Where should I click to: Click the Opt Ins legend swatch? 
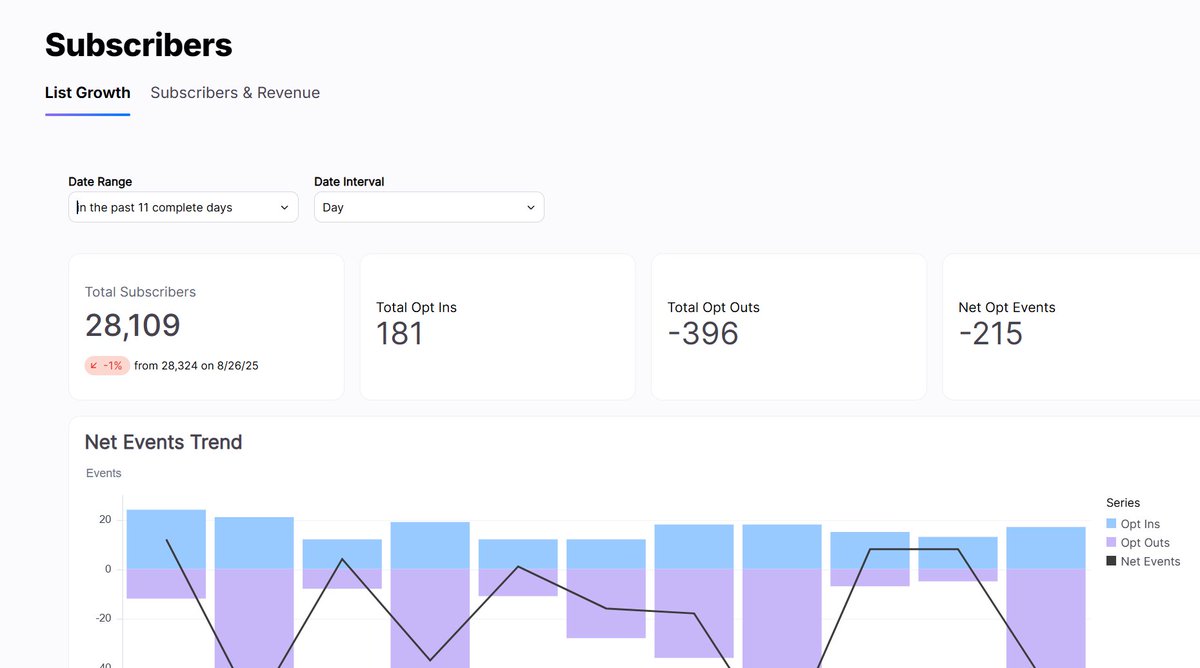coord(1111,524)
